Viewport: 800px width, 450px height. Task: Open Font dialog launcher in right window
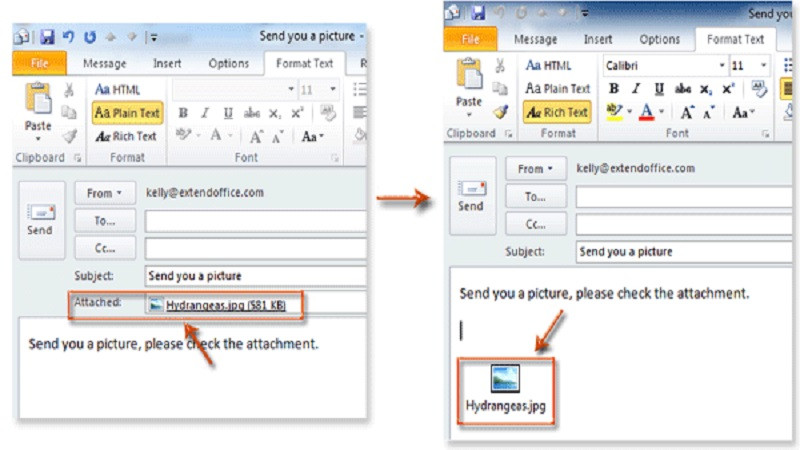pos(765,133)
